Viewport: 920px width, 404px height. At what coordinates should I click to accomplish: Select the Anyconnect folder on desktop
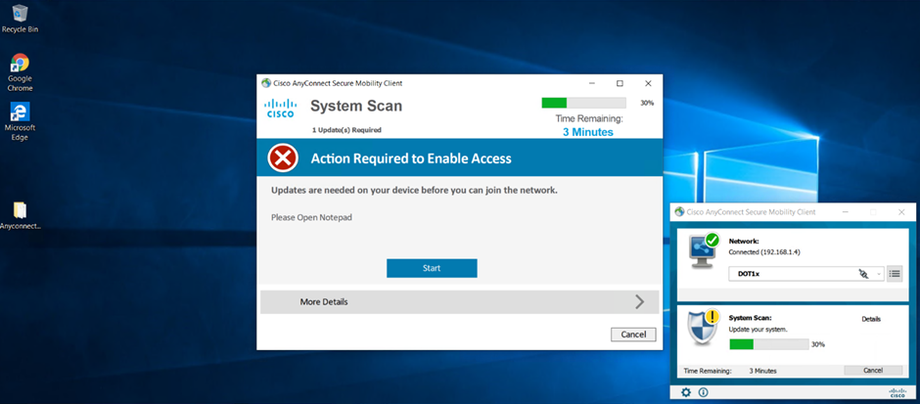pos(20,215)
